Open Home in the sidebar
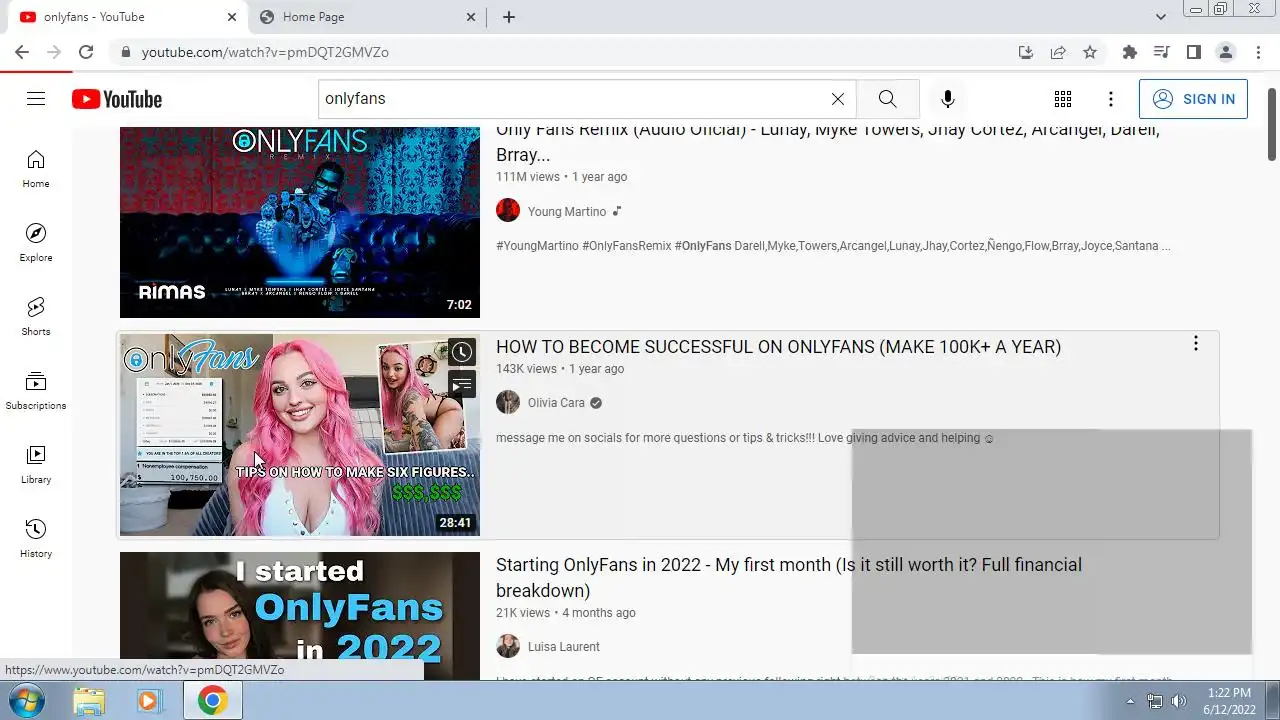This screenshot has width=1280, height=720. click(36, 169)
